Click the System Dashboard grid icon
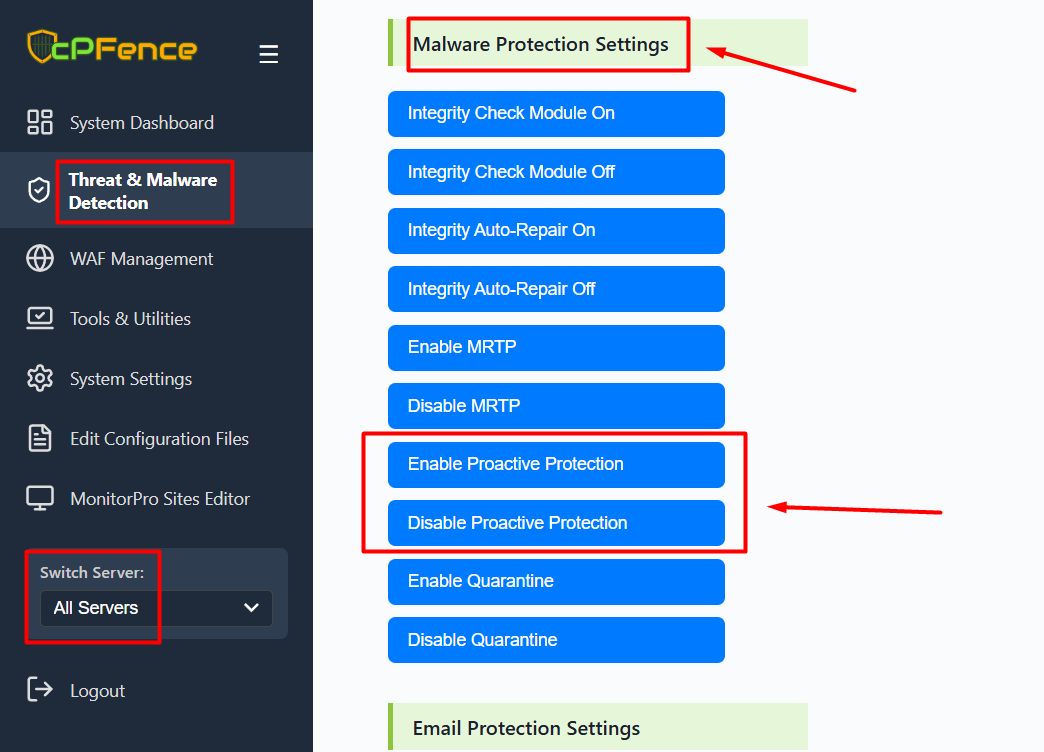The width and height of the screenshot is (1044, 752). pos(40,123)
